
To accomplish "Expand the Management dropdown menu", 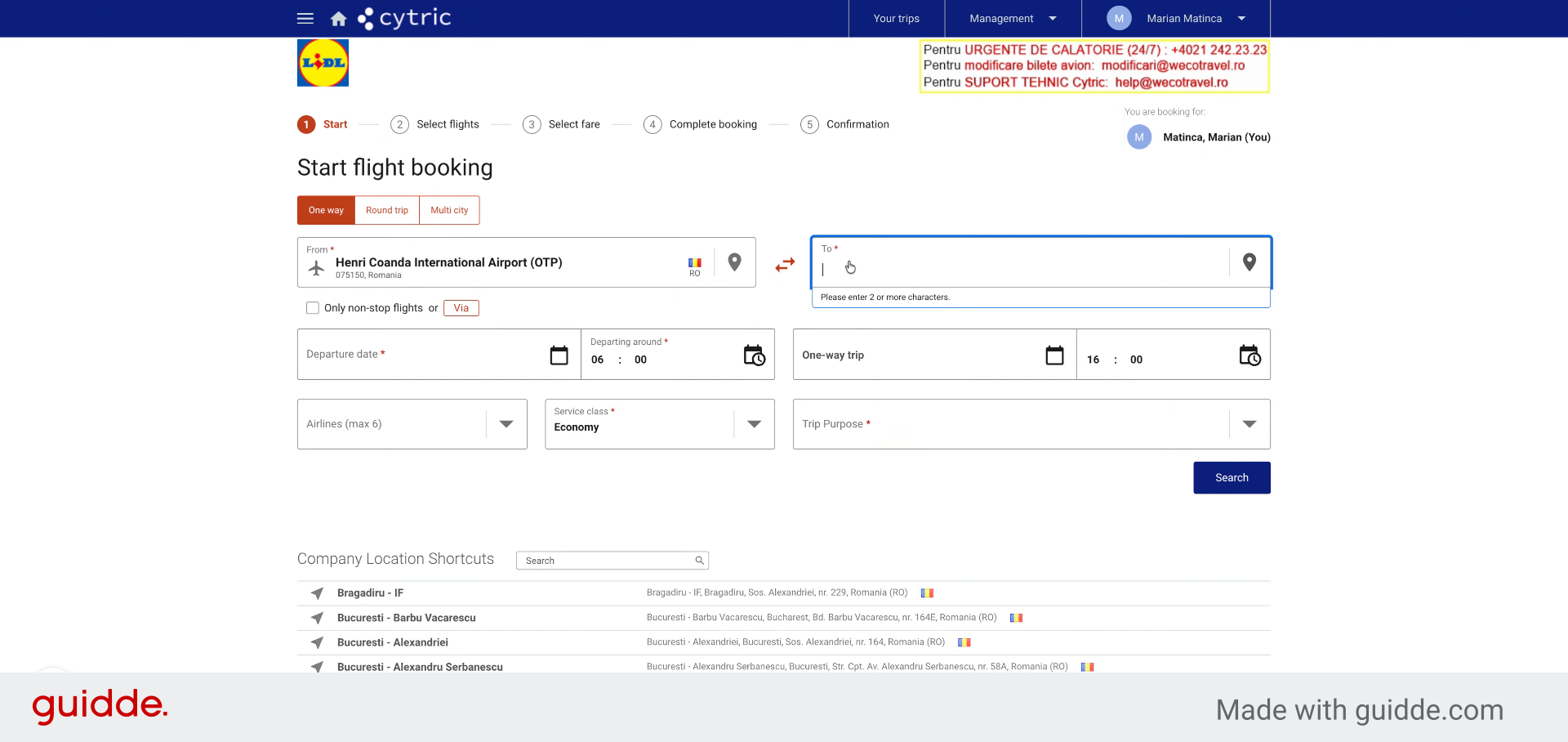I will click(1013, 18).
